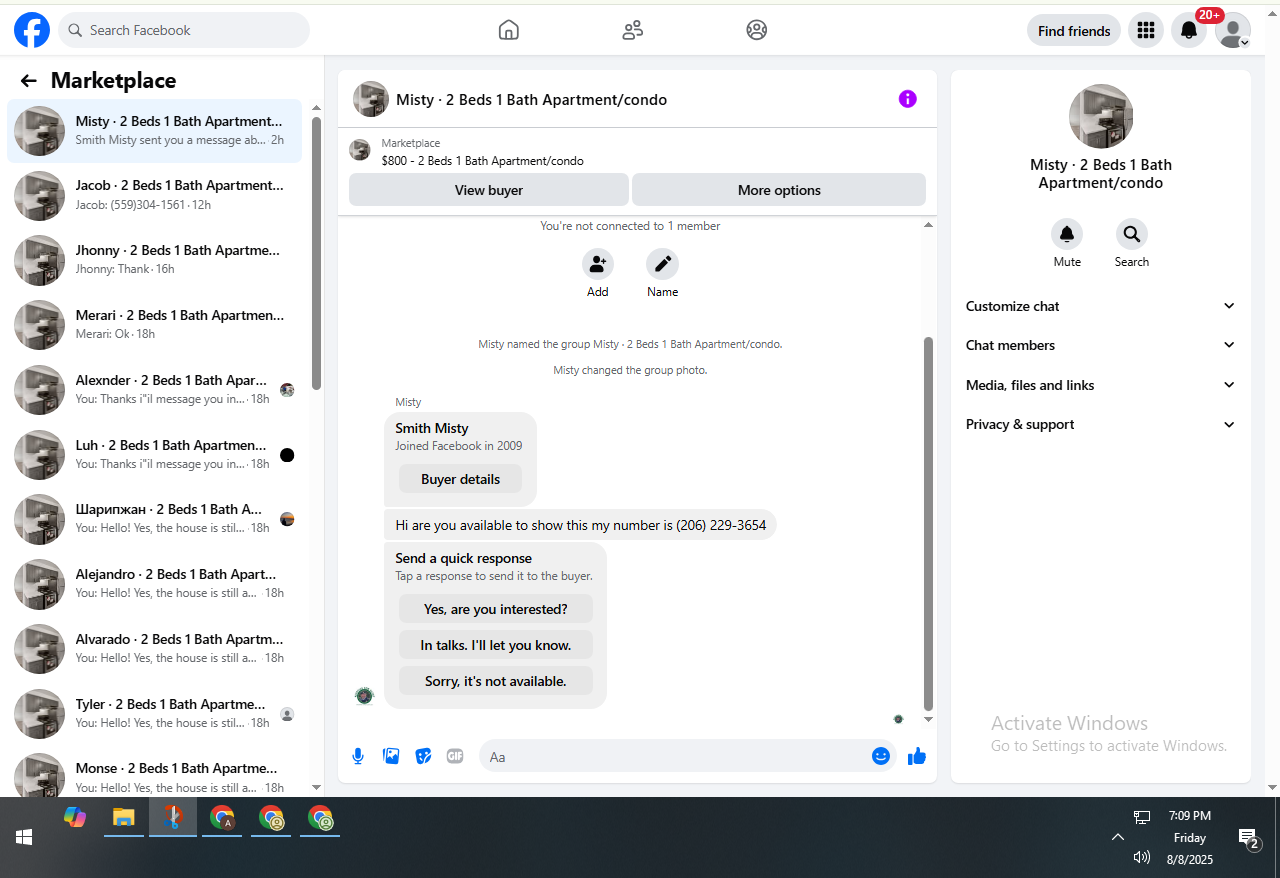Expand the Customize chat section

pyautogui.click(x=1100, y=306)
